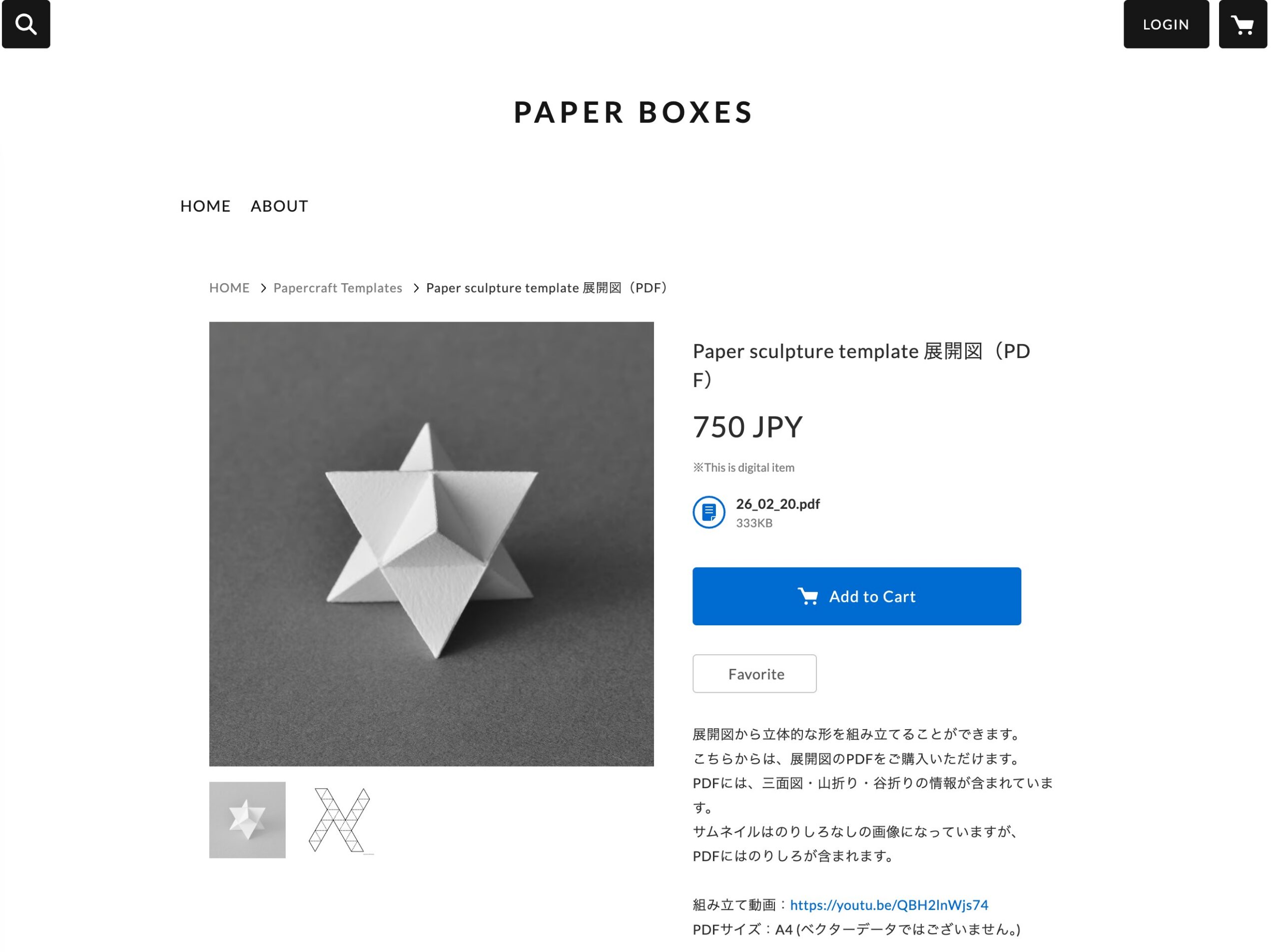Click chevron arrow after Papercraft Templates breadcrumb
This screenshot has height=952, width=1279.
(x=416, y=288)
